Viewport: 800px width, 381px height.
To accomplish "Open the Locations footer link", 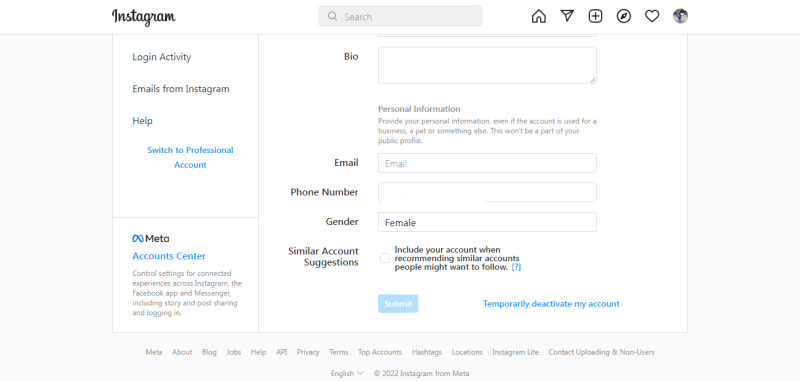I will (x=467, y=352).
